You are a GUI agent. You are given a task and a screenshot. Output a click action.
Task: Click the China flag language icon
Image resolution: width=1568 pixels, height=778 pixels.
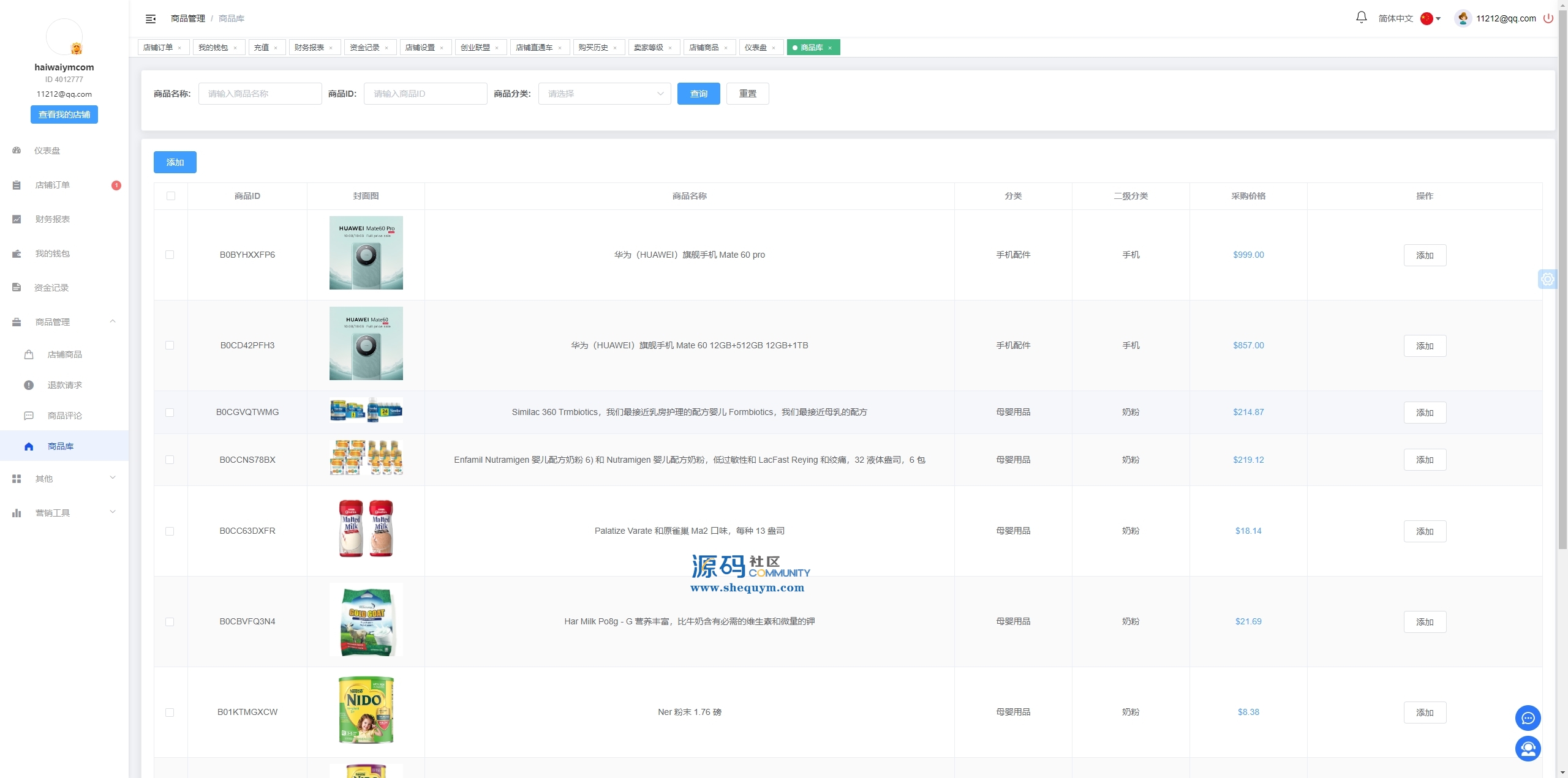click(x=1427, y=18)
